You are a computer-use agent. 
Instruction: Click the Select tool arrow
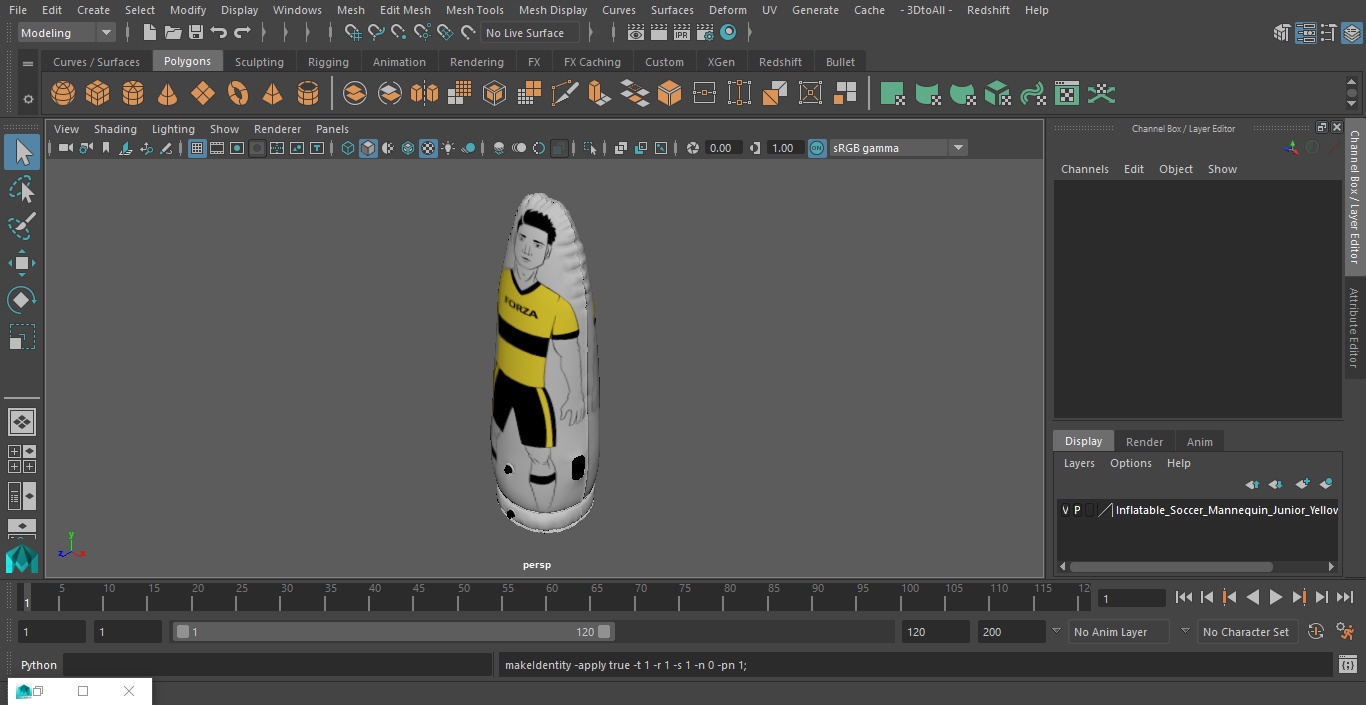pyautogui.click(x=21, y=152)
